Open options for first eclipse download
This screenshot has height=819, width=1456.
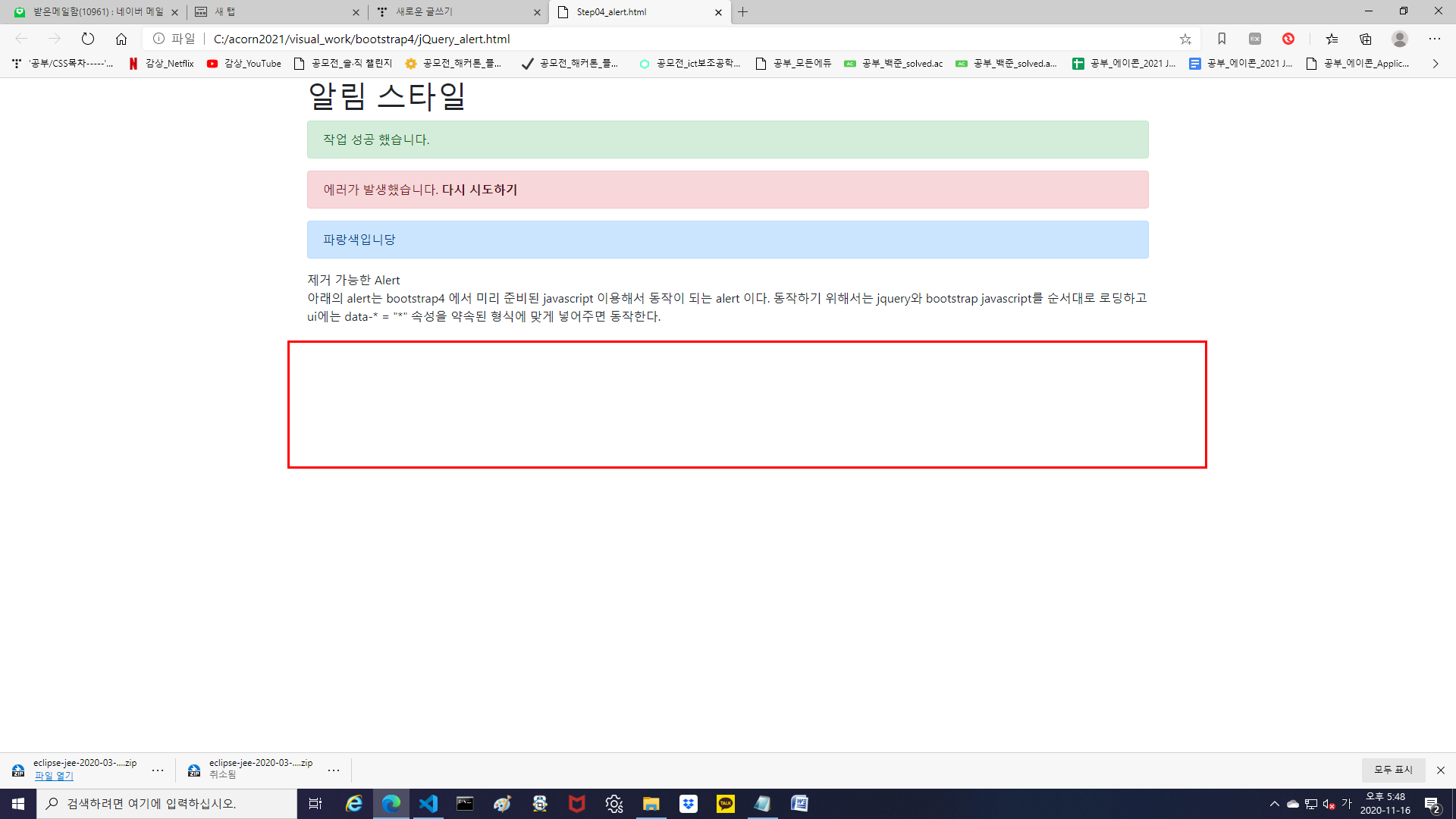click(158, 770)
